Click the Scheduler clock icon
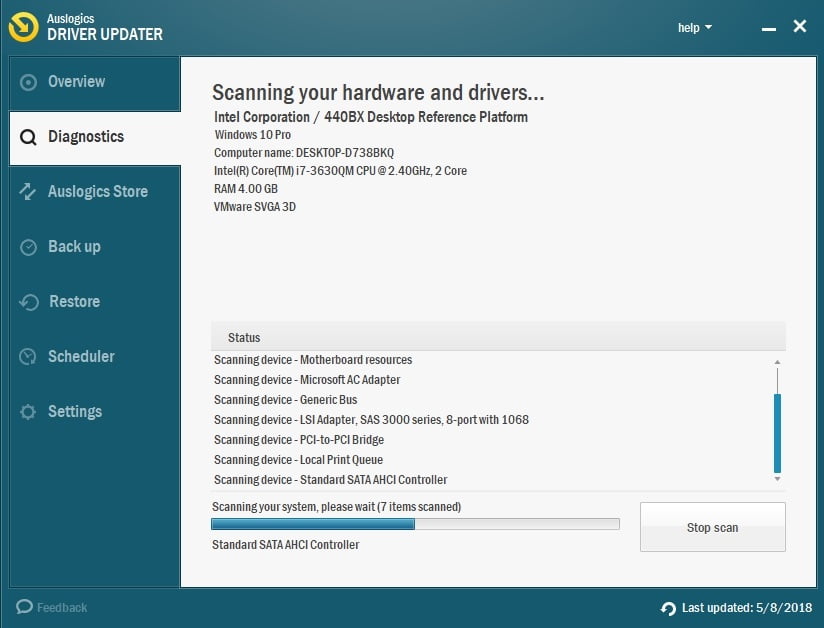 tap(28, 357)
